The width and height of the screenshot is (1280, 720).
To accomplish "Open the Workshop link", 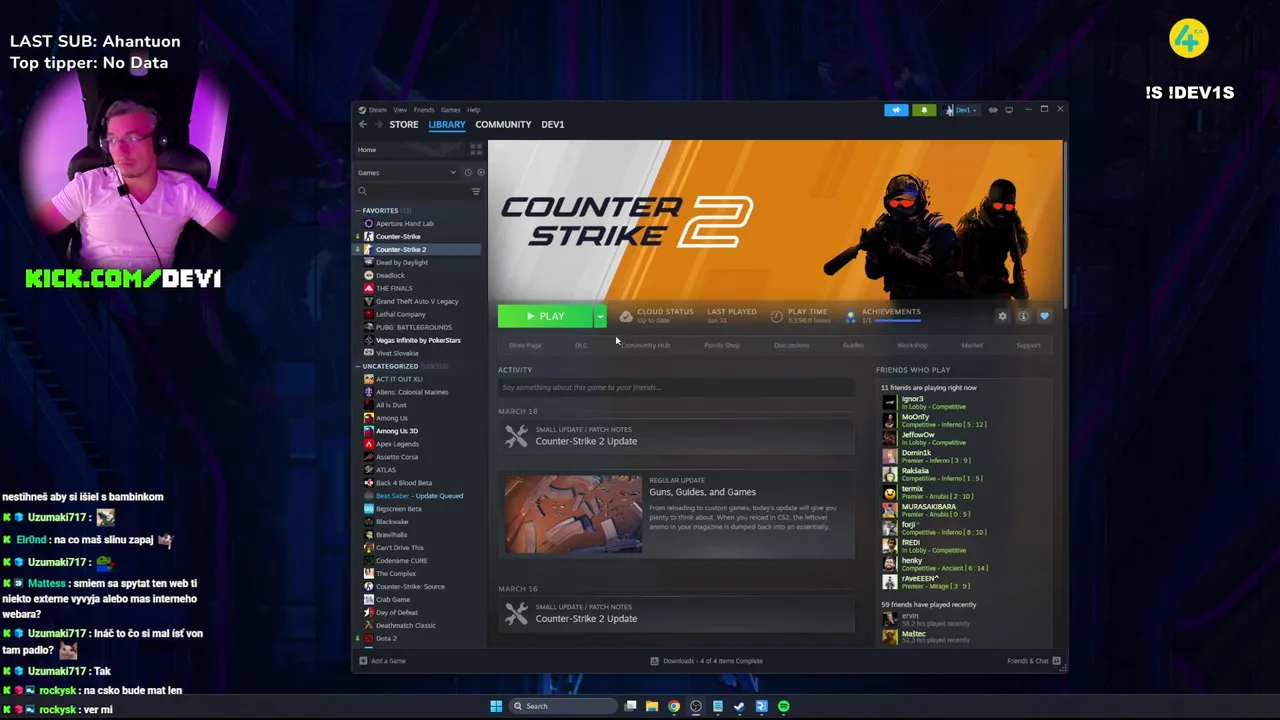I will coord(912,345).
